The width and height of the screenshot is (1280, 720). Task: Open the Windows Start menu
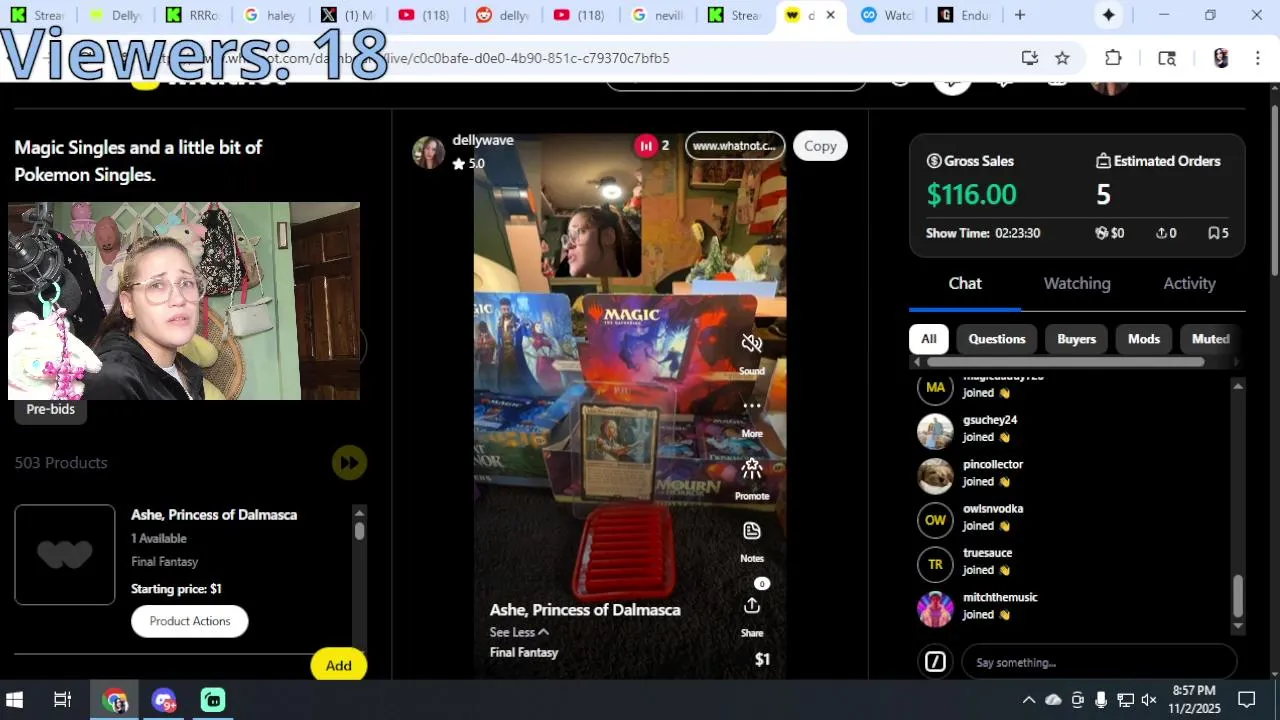[15, 700]
